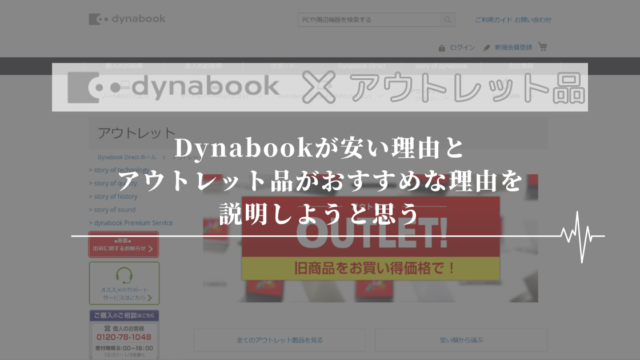Click the lock icon beside ログイン
640x360 pixels.
coord(442,48)
